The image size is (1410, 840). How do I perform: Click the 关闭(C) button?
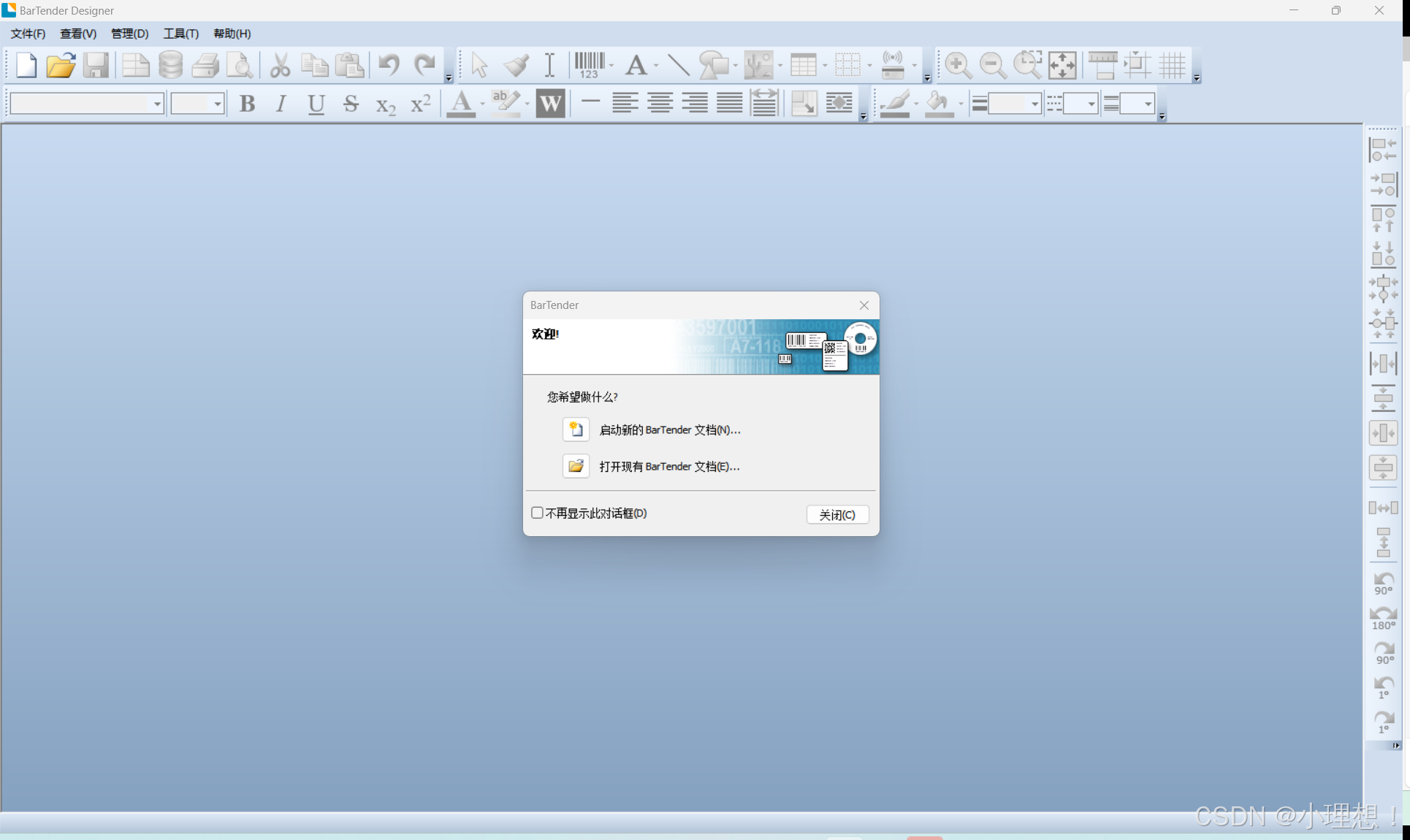[837, 514]
